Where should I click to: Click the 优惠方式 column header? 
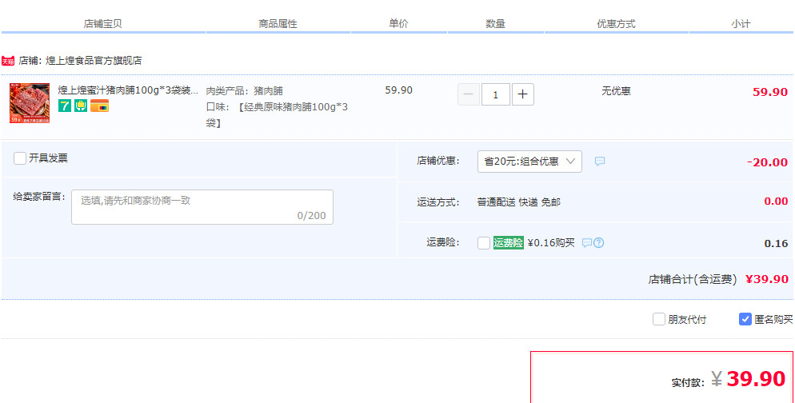click(x=615, y=24)
